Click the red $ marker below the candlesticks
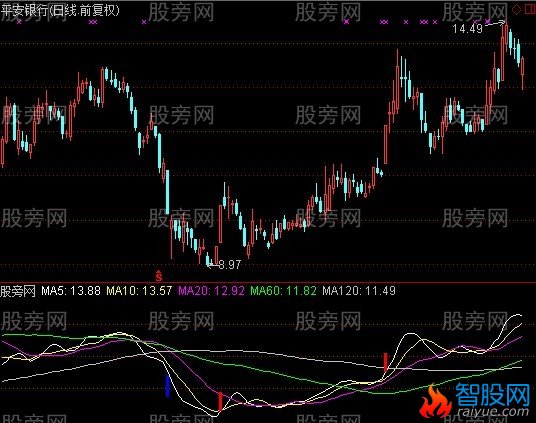 [159, 275]
